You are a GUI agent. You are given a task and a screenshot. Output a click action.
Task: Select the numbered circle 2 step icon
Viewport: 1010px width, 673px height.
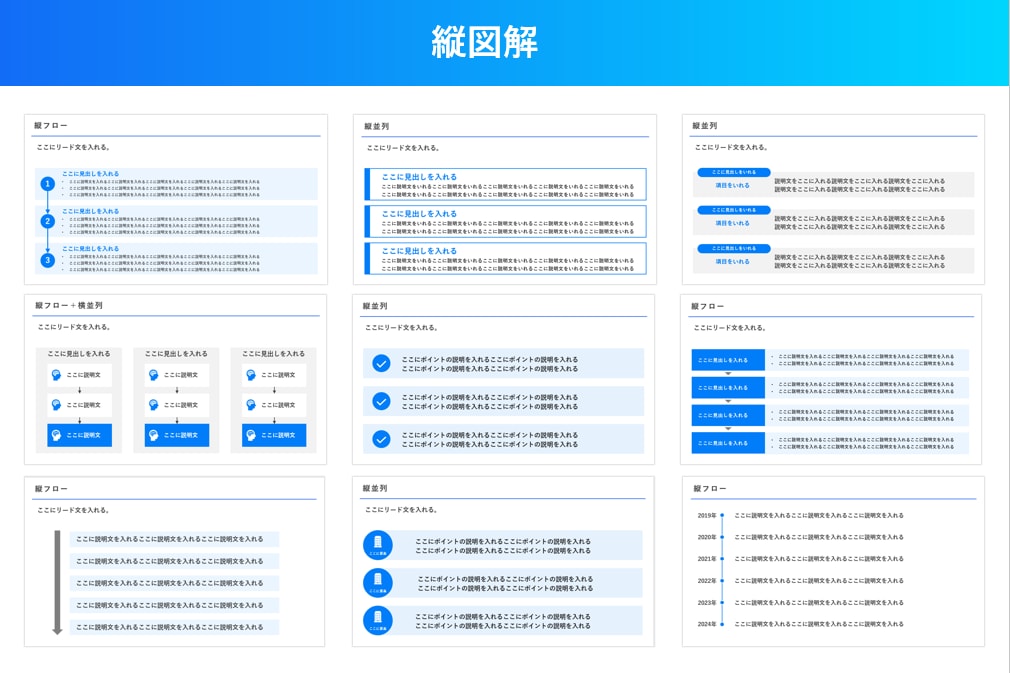pyautogui.click(x=47, y=222)
